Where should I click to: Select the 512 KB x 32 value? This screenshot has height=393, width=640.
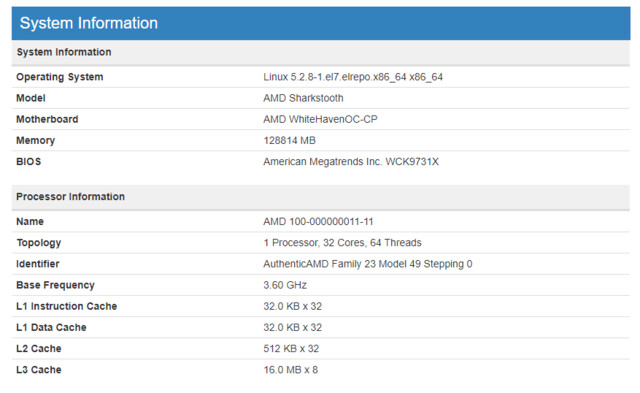pyautogui.click(x=291, y=349)
